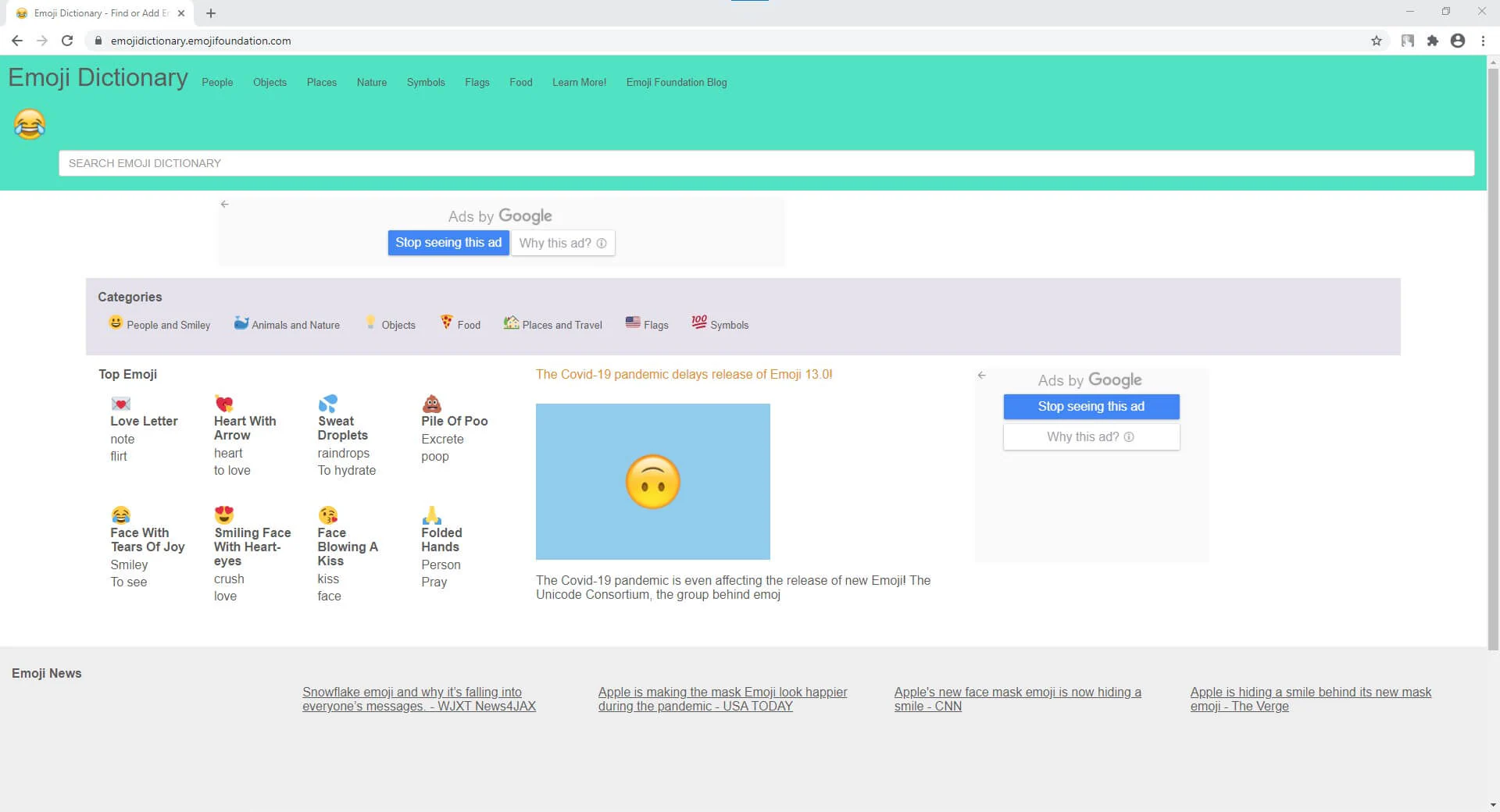The width and height of the screenshot is (1500, 812).
Task: Open the browser extensions puzzle icon
Action: [1433, 41]
